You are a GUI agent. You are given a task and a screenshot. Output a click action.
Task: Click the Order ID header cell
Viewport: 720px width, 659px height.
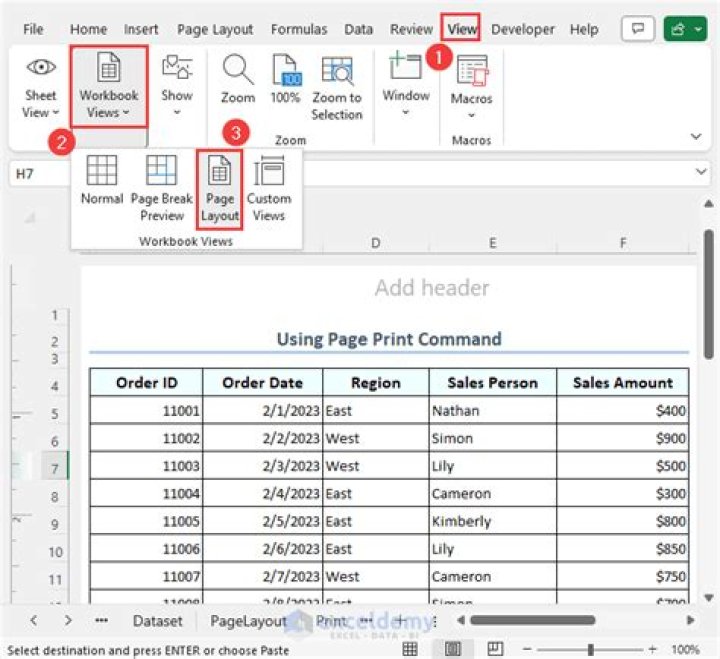[146, 383]
